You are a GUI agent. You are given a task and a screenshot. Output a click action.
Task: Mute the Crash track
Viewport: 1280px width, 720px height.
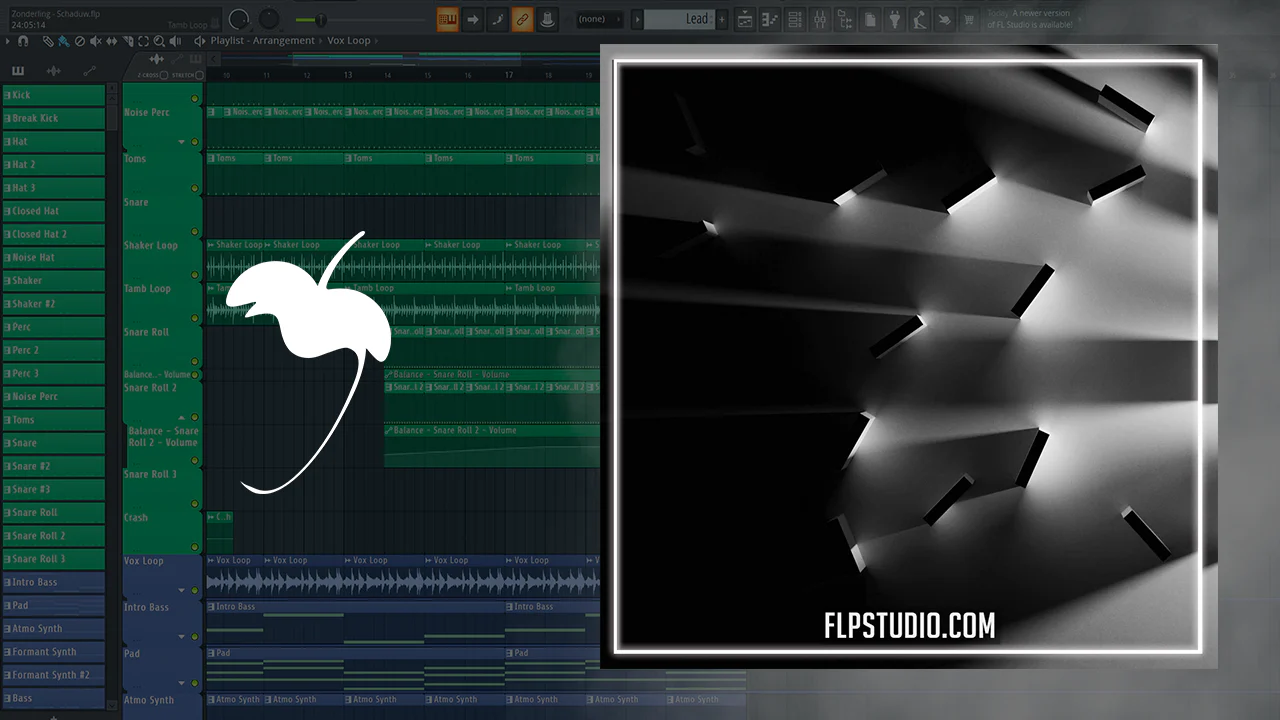click(x=195, y=547)
